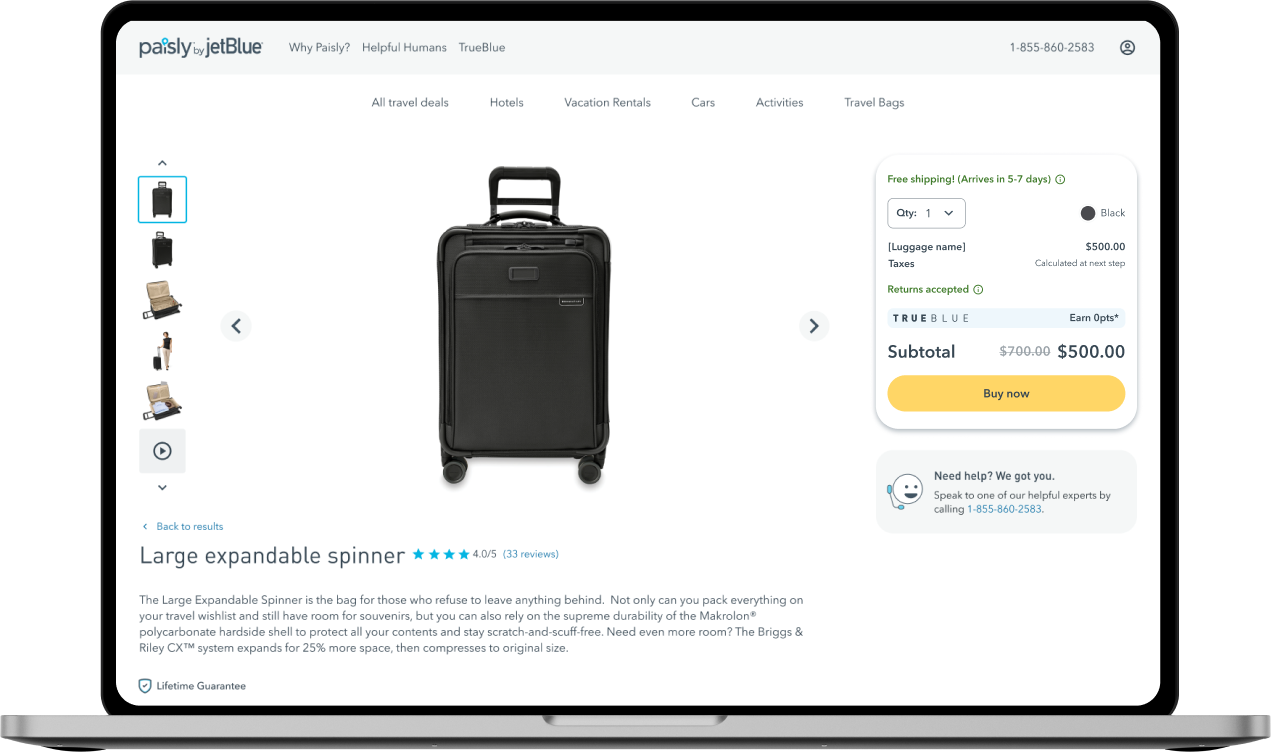Open the Hotels tab
The width and height of the screenshot is (1271, 752).
point(507,102)
